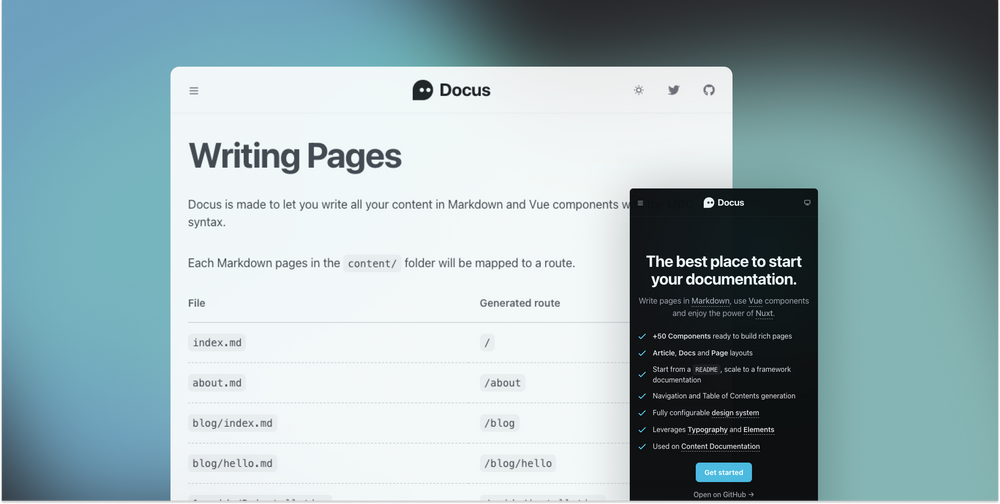Click the Docus logo in the dark window
The image size is (1000, 504).
tap(724, 203)
